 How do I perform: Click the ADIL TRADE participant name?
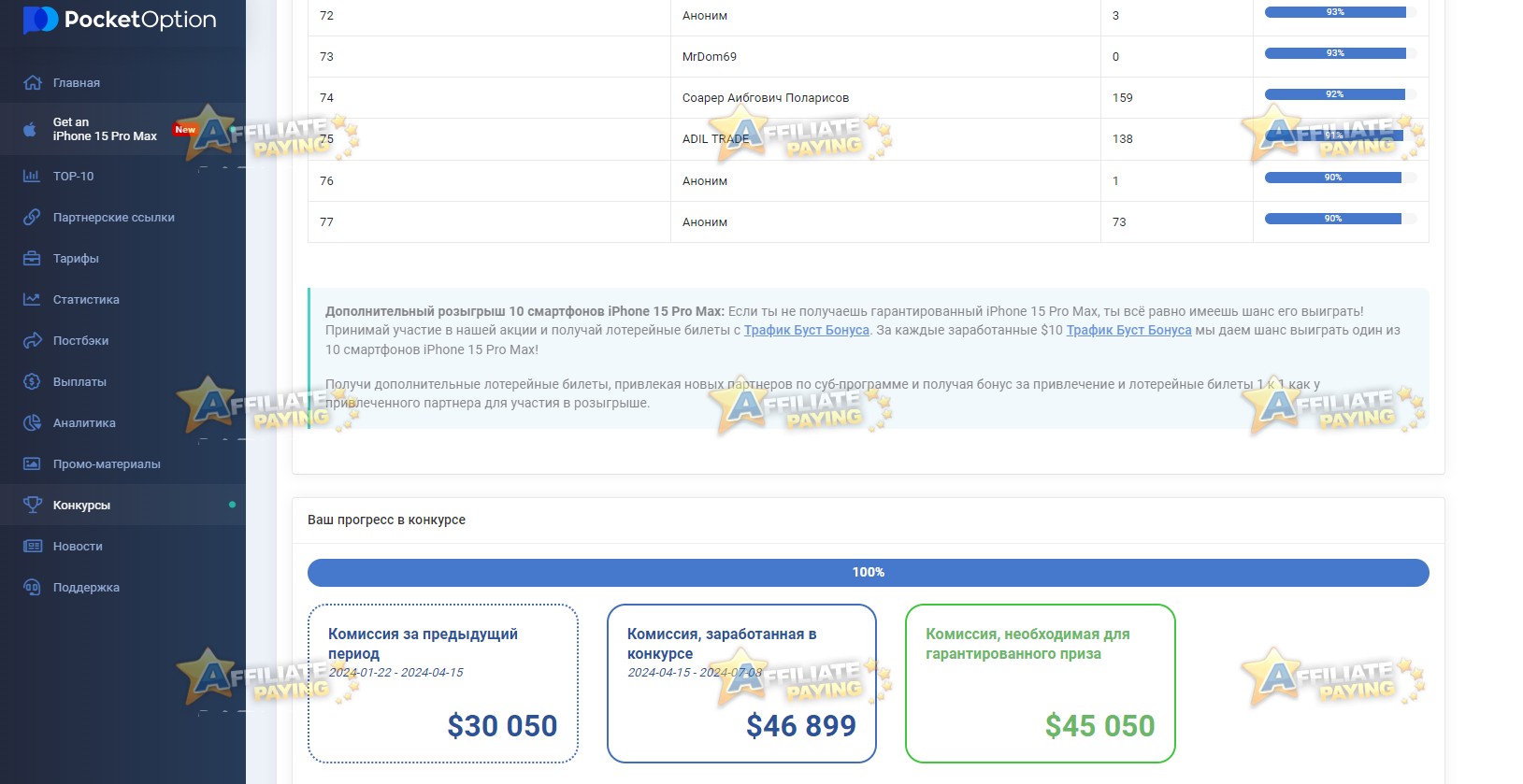[x=716, y=138]
